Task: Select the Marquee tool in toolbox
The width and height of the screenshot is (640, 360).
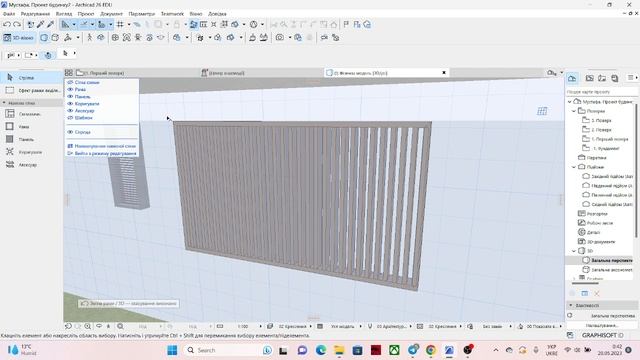Action: pyautogui.click(x=31, y=90)
